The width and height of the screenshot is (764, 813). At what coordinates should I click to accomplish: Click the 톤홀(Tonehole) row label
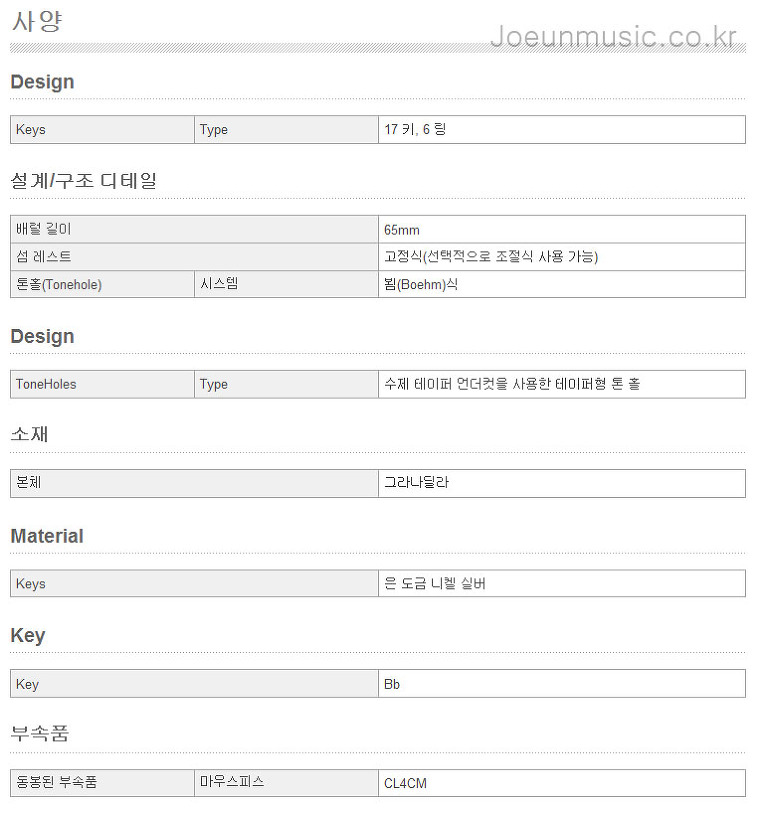click(x=102, y=284)
